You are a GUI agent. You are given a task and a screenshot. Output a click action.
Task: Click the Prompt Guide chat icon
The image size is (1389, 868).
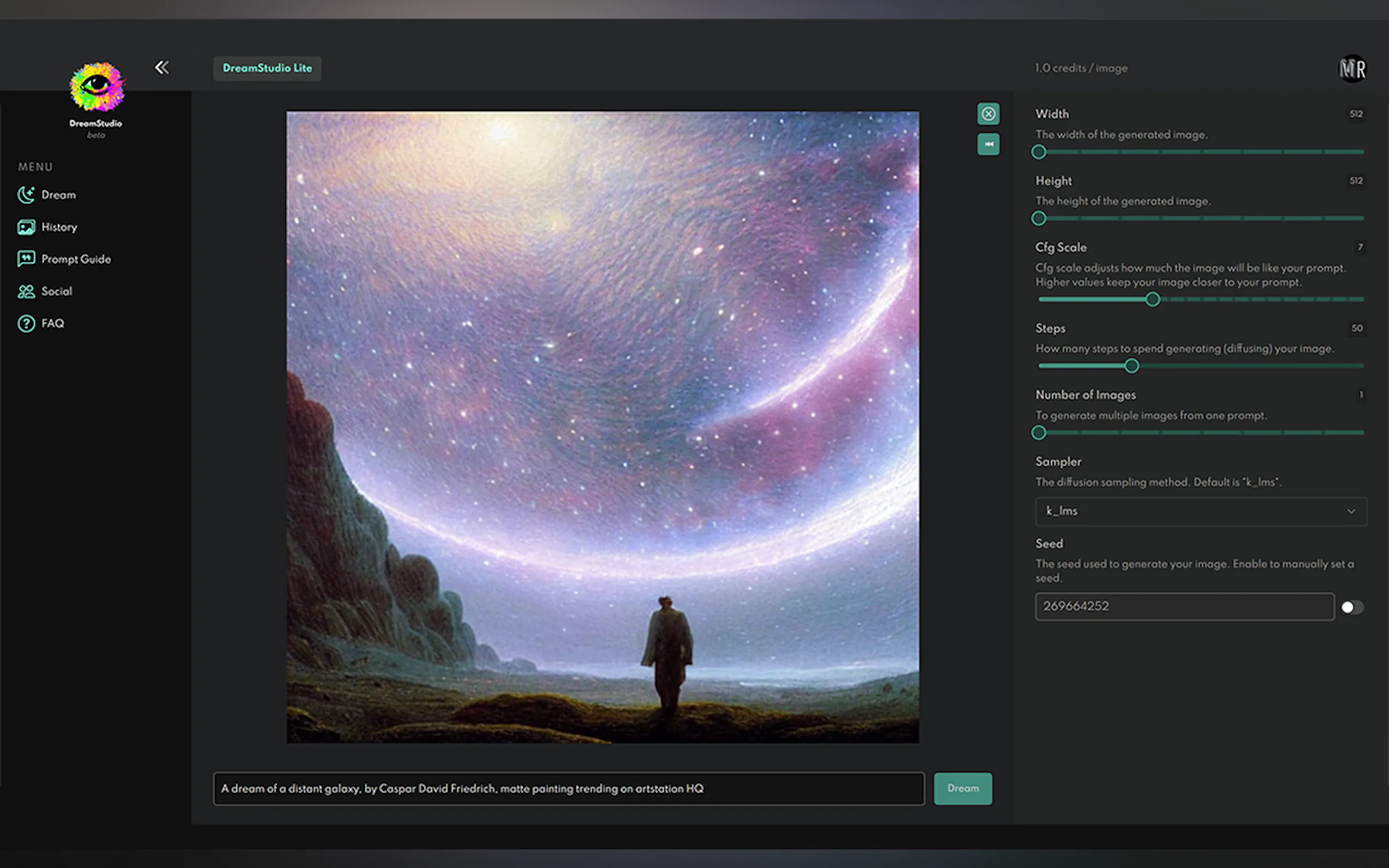click(x=26, y=259)
